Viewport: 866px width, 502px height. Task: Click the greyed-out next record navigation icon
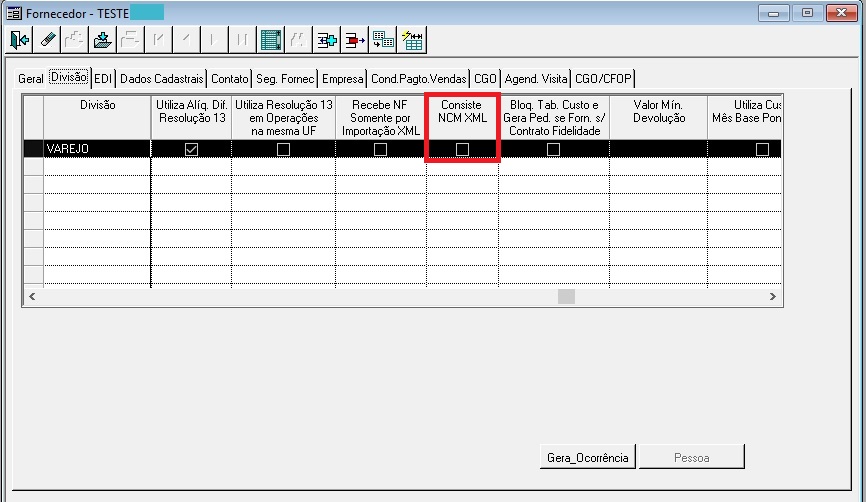point(214,40)
